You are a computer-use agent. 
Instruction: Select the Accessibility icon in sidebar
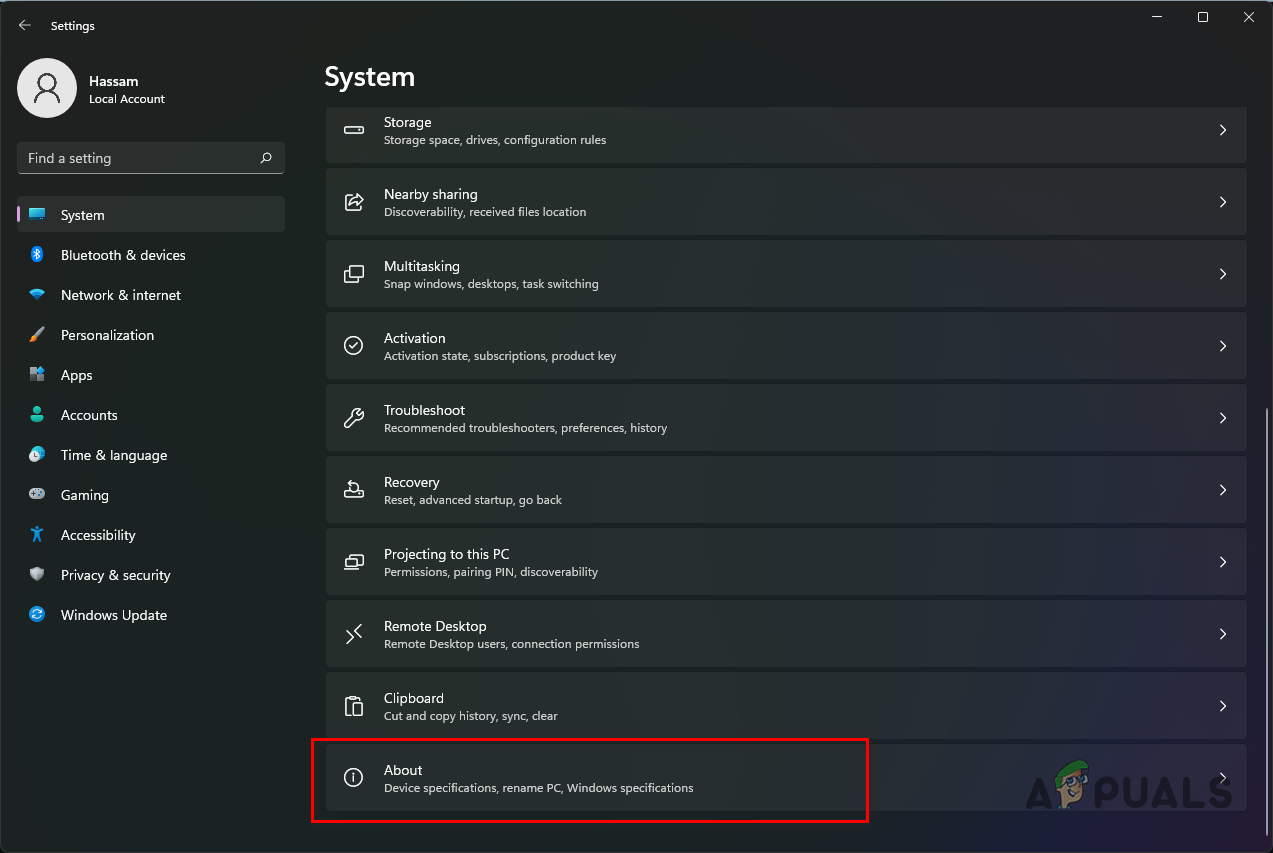[37, 535]
